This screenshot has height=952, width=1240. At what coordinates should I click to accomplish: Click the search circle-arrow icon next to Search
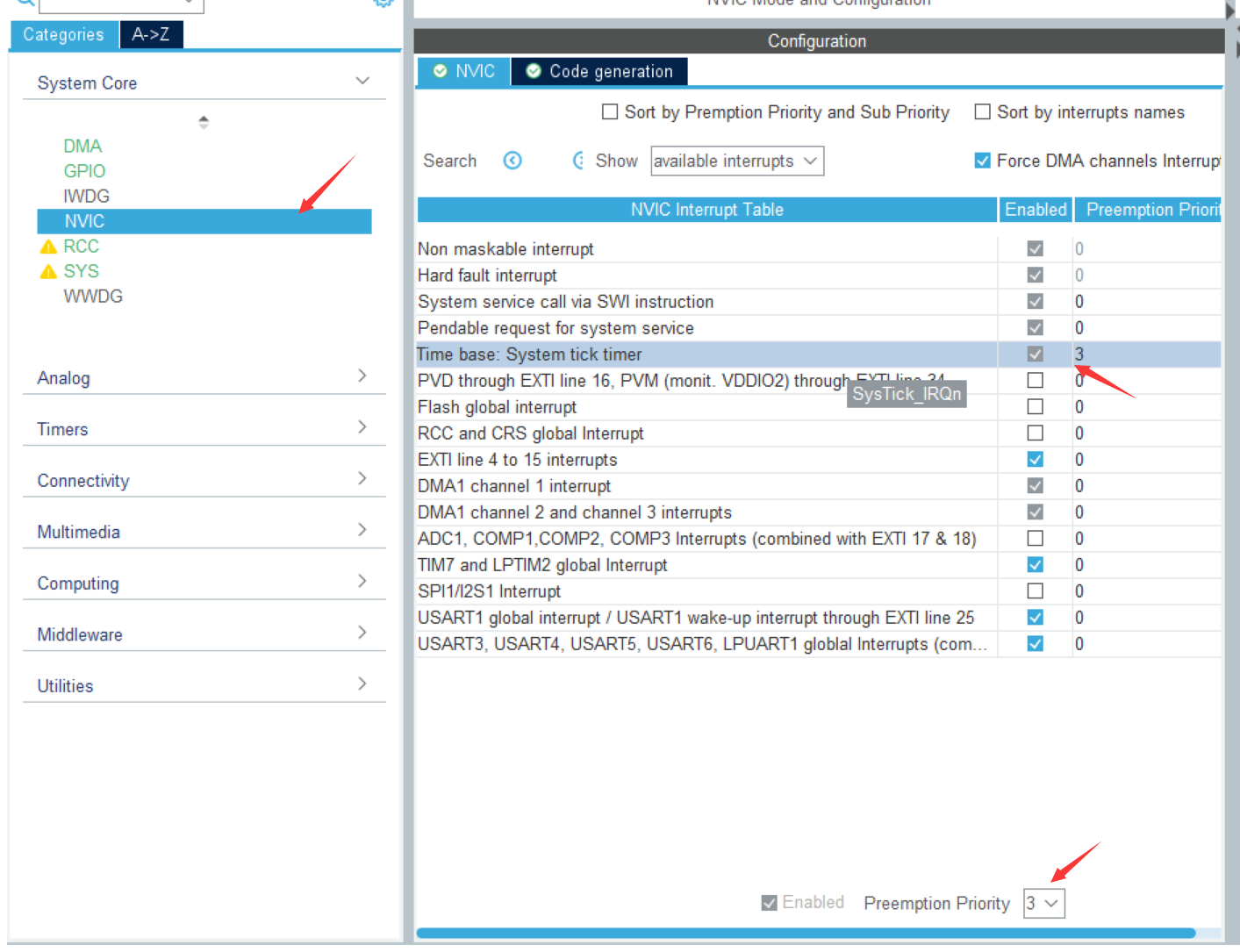point(512,161)
